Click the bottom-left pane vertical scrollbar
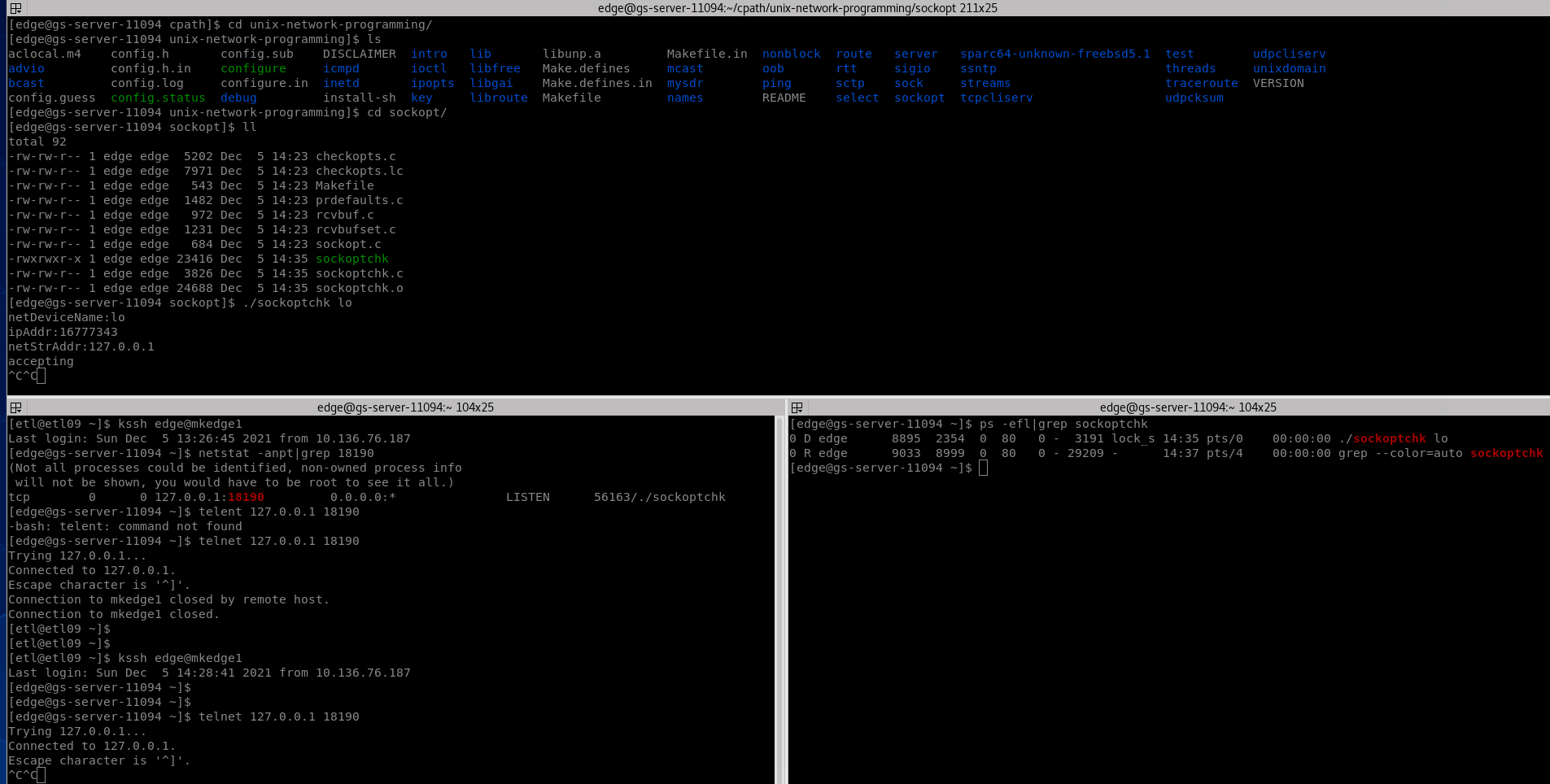Screen dimensions: 1550x784 tap(779, 599)
